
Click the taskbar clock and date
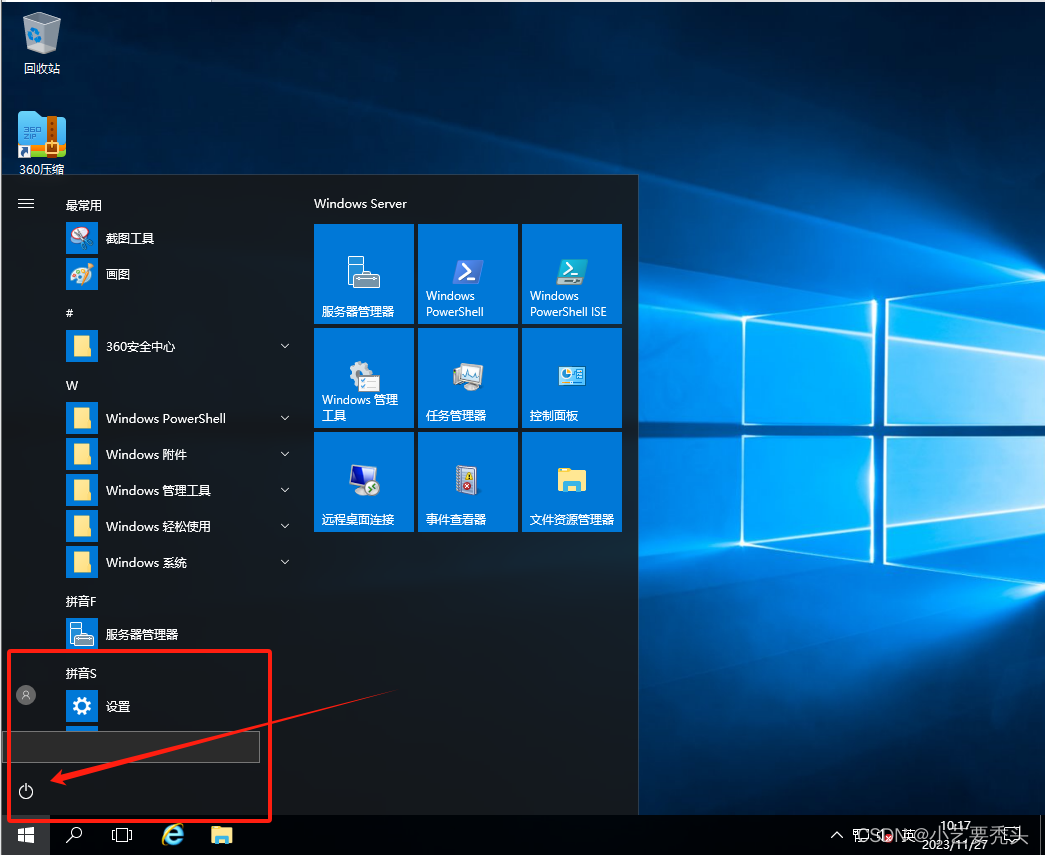click(955, 835)
